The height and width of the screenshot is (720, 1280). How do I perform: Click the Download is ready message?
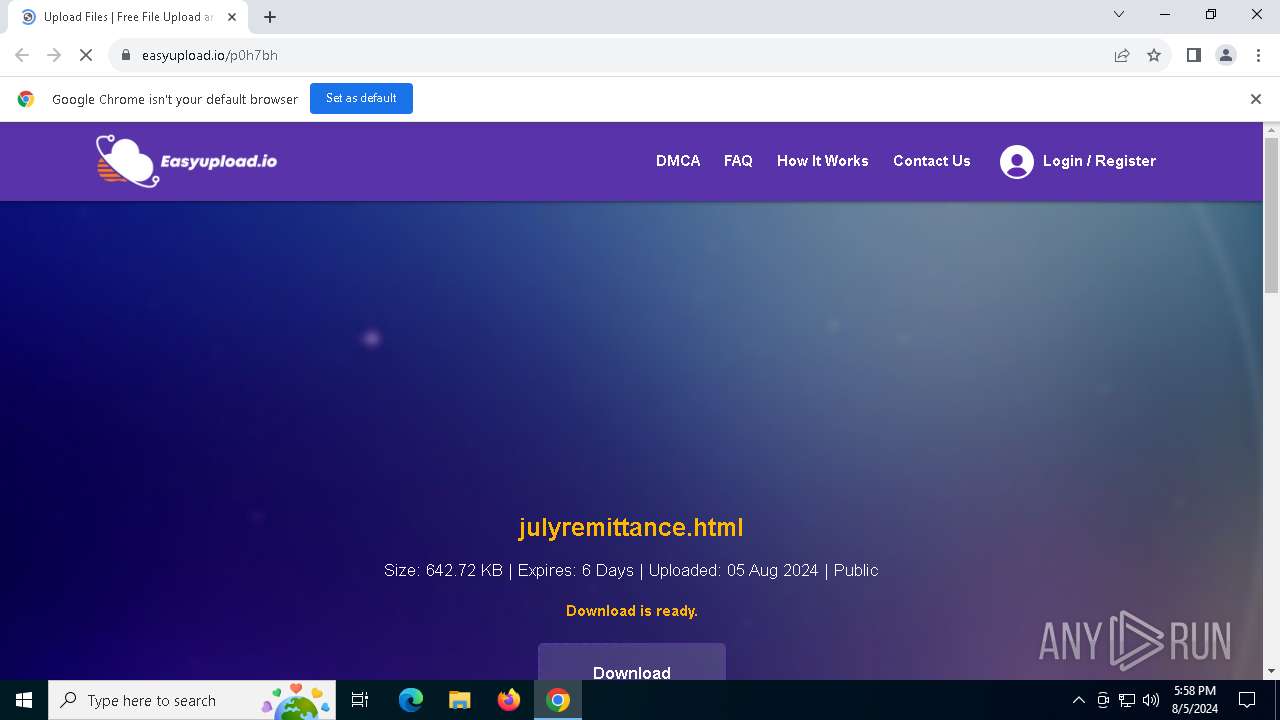(632, 611)
